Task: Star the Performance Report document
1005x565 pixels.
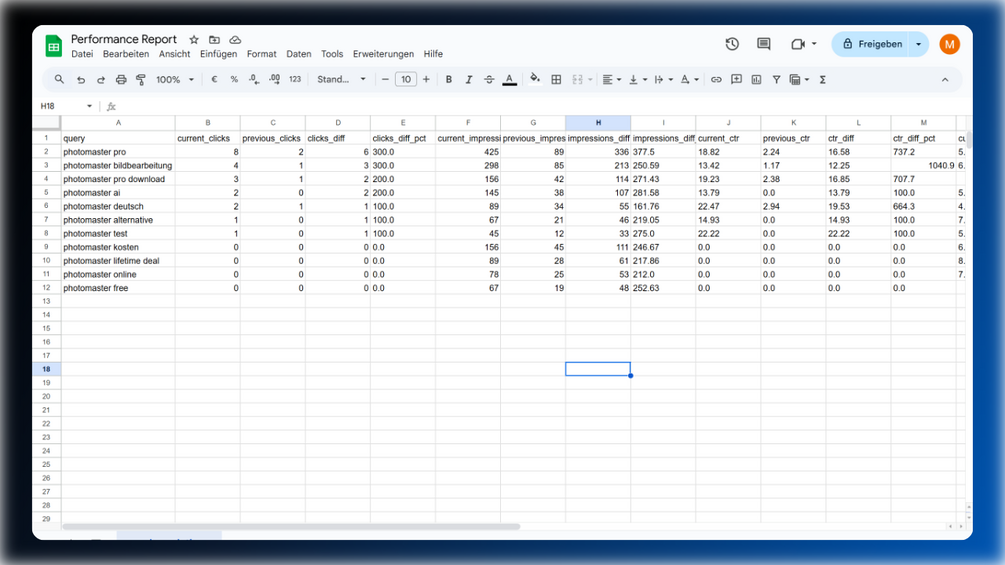Action: point(194,40)
